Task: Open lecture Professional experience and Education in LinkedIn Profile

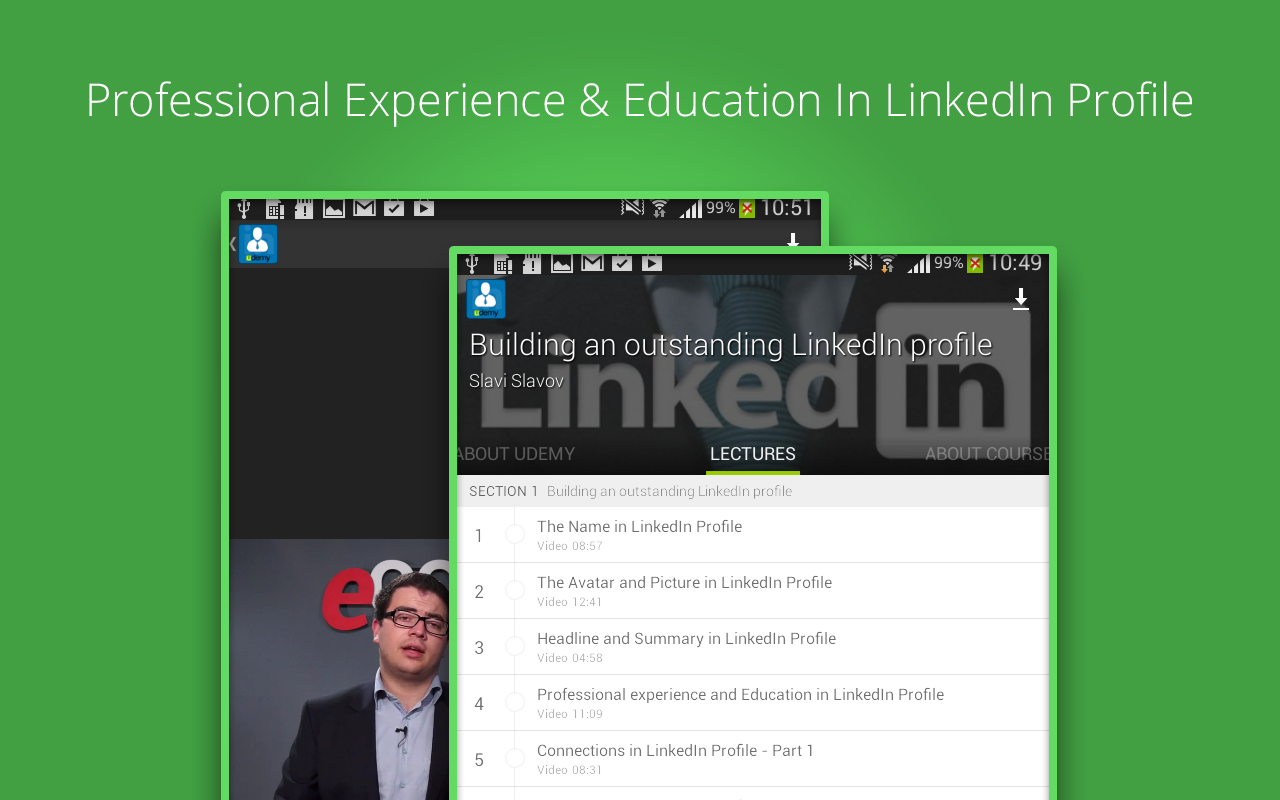Action: 753,703
